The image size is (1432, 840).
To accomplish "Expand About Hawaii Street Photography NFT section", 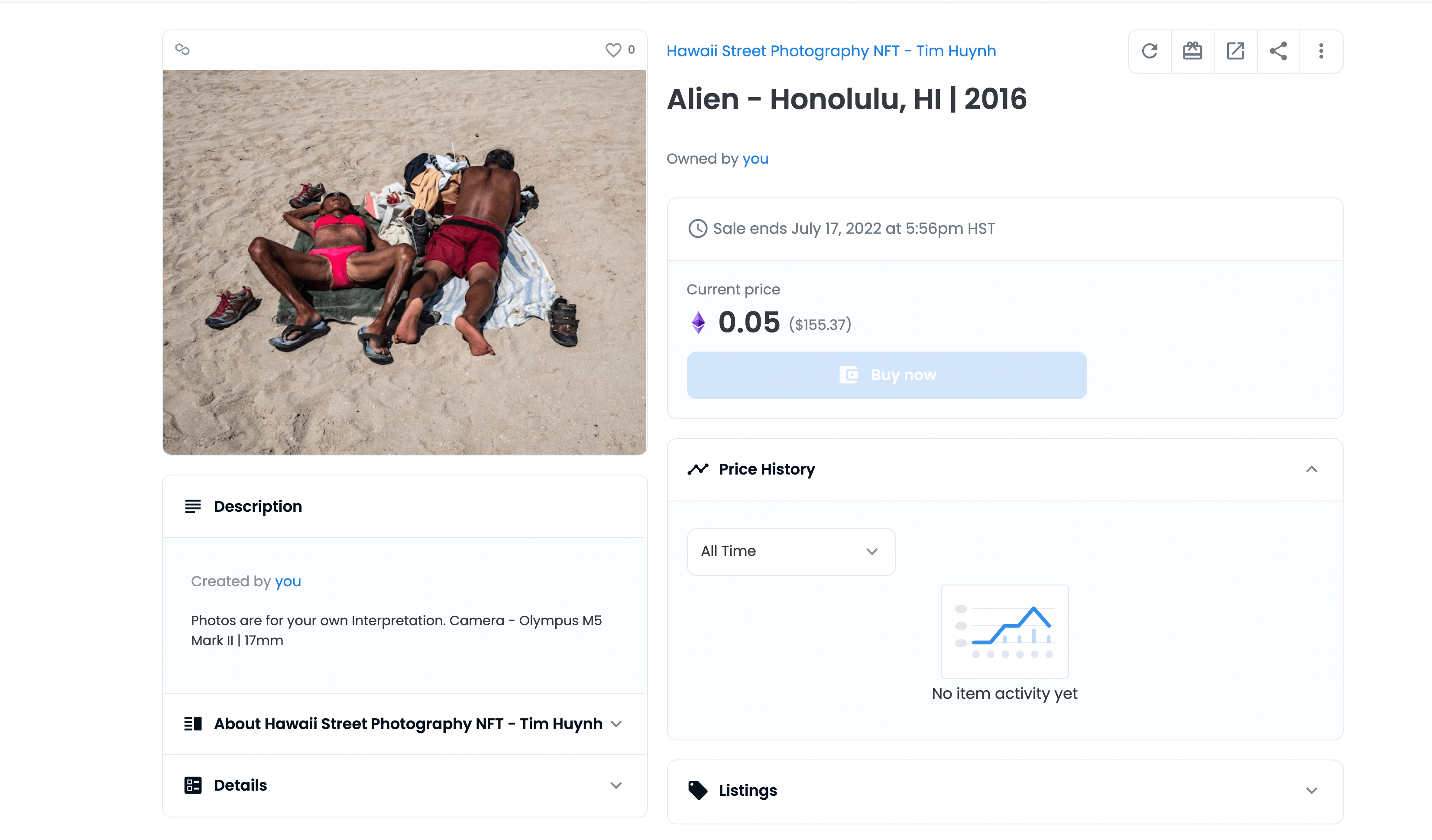I will [616, 724].
